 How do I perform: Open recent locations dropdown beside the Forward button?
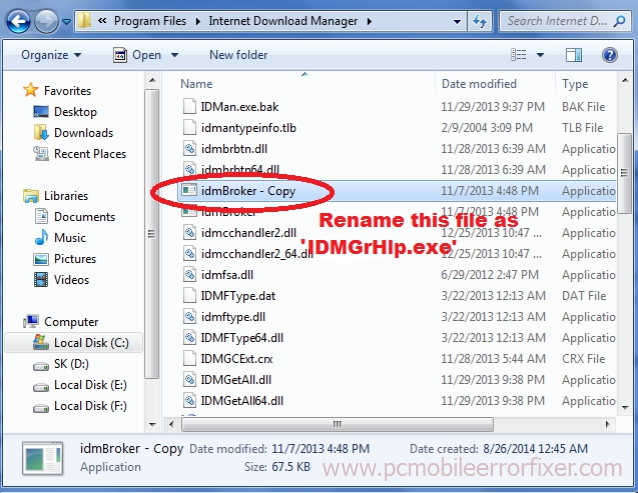[x=66, y=22]
